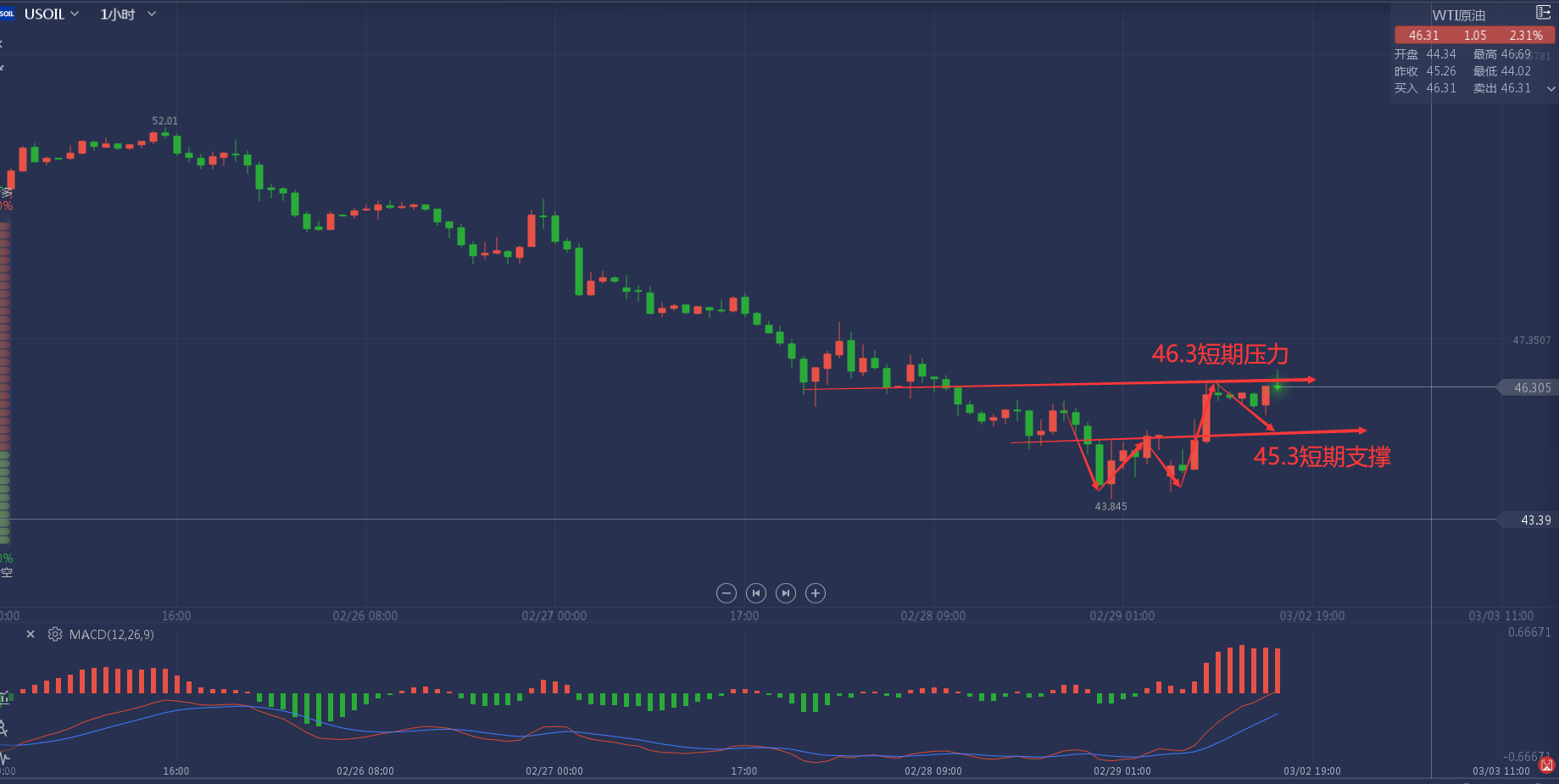Click the 最低 44.02 low value
The width and height of the screenshot is (1559, 784).
[x=1502, y=71]
